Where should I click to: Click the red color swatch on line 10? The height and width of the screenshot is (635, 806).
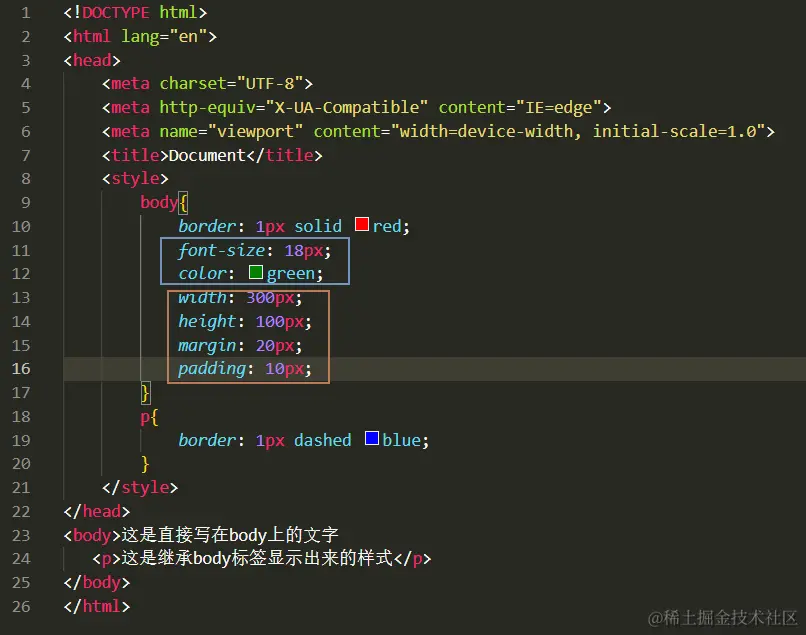point(361,225)
